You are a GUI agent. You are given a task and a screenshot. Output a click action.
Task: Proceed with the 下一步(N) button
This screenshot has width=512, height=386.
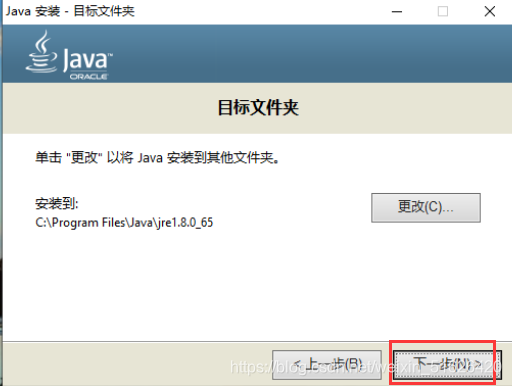[x=447, y=365]
